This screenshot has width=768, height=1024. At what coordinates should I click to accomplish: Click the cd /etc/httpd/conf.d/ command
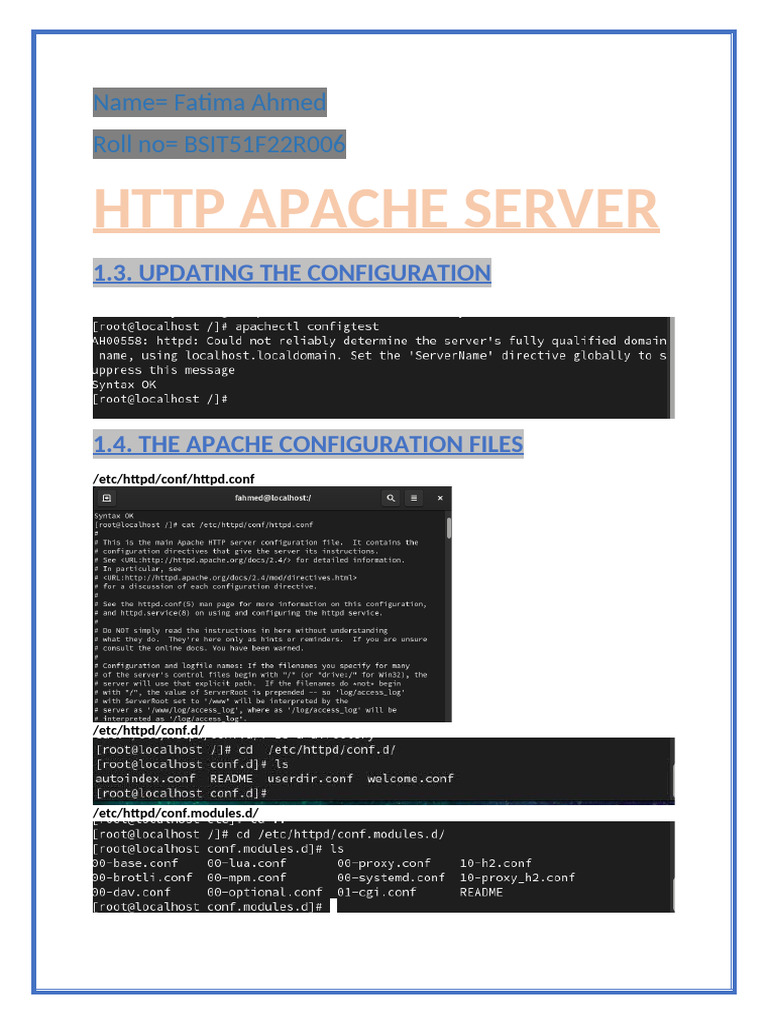317,750
